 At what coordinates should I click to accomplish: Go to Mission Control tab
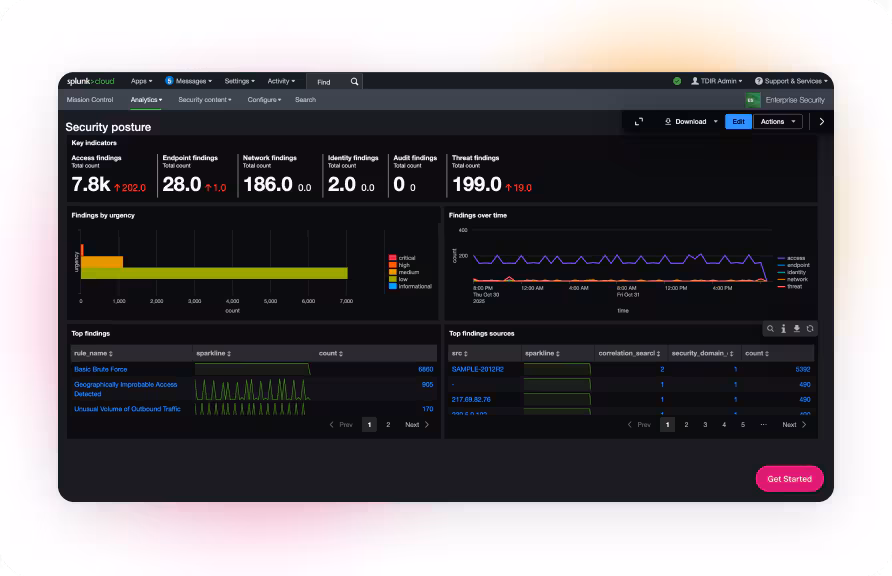(x=90, y=100)
